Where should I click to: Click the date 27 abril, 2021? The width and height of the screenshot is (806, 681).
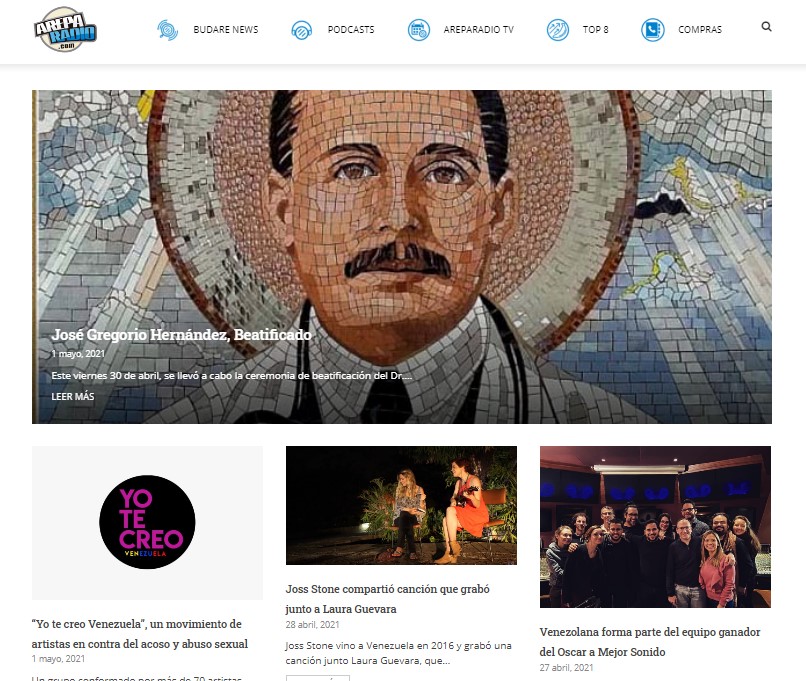pyautogui.click(x=566, y=668)
